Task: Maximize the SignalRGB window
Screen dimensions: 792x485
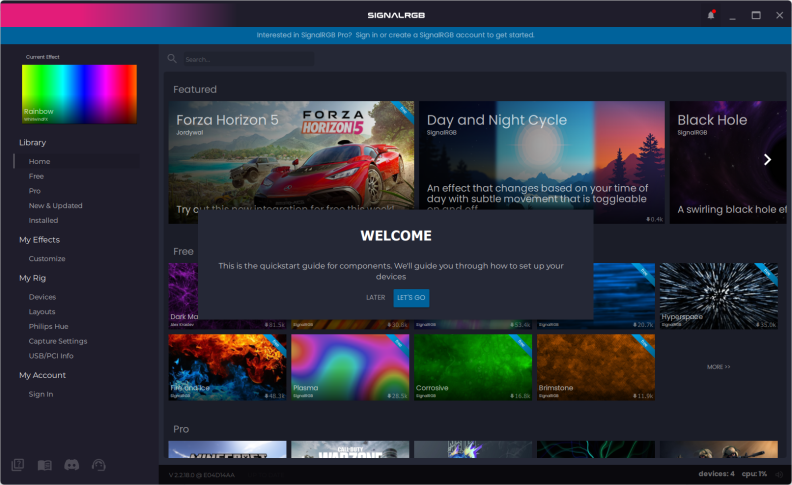Action: click(x=756, y=15)
